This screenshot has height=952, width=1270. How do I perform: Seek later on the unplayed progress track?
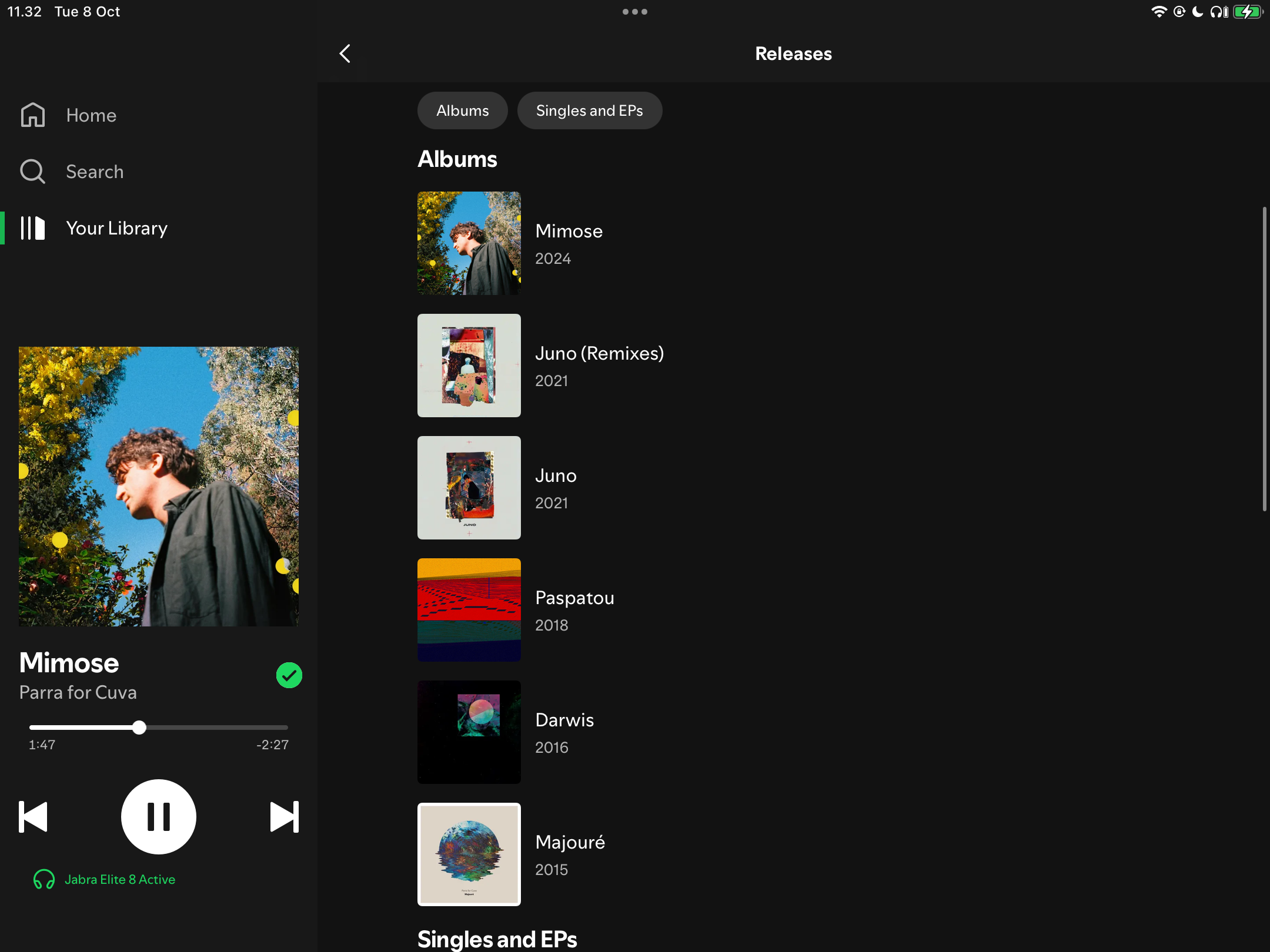click(216, 728)
